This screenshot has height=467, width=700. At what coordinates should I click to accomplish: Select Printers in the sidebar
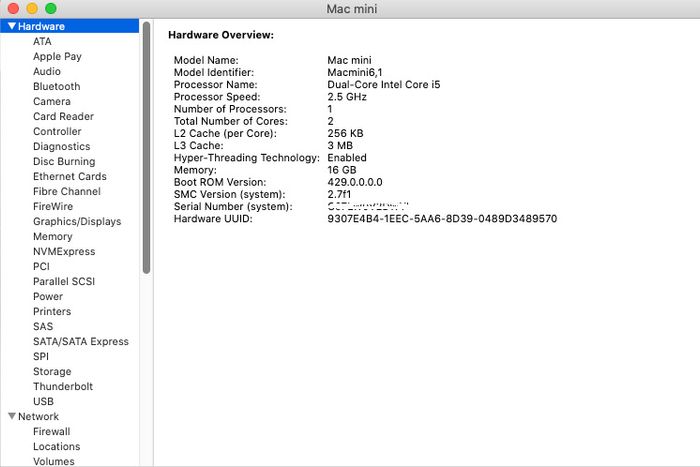click(x=52, y=312)
